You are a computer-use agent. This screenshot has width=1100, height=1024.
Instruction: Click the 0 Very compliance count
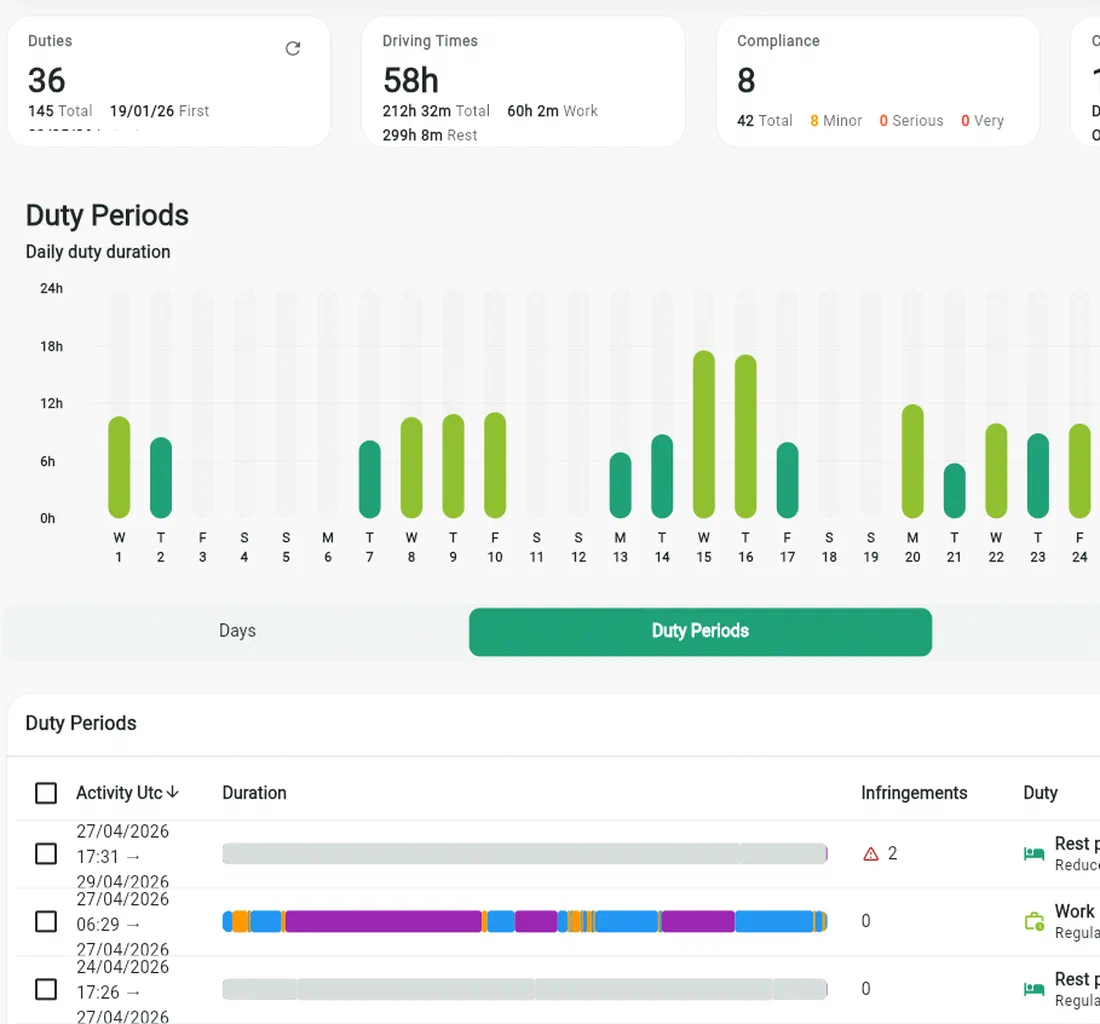coord(982,121)
